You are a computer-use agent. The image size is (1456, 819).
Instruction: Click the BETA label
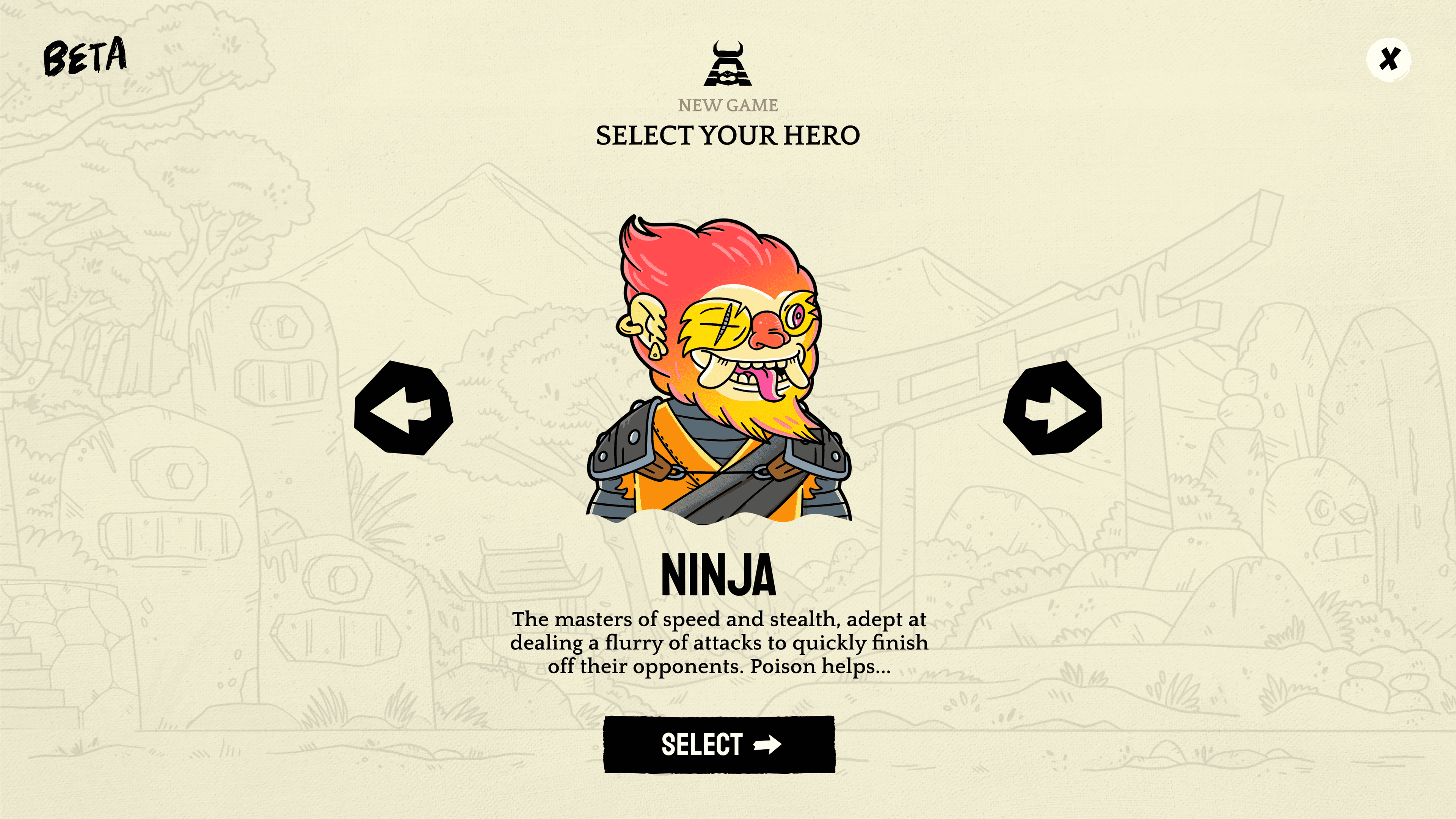click(85, 57)
